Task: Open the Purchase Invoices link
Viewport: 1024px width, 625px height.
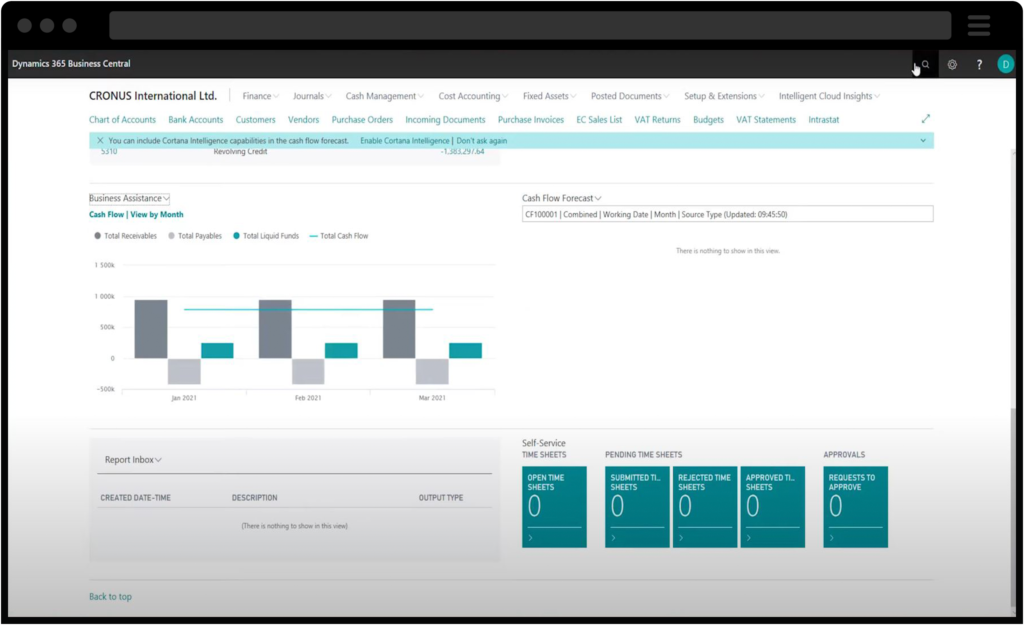Action: point(530,120)
